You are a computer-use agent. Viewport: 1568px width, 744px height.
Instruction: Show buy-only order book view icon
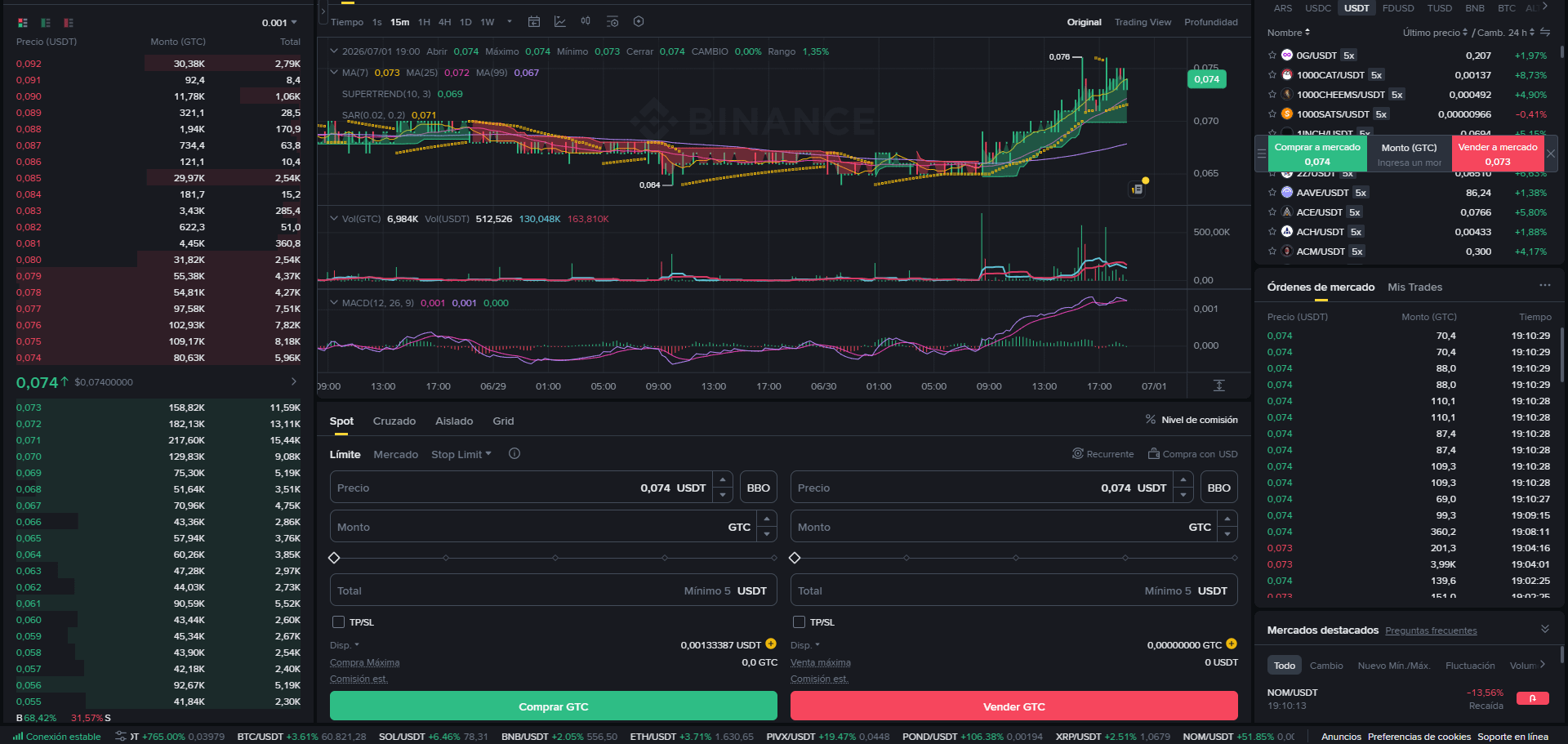46,23
